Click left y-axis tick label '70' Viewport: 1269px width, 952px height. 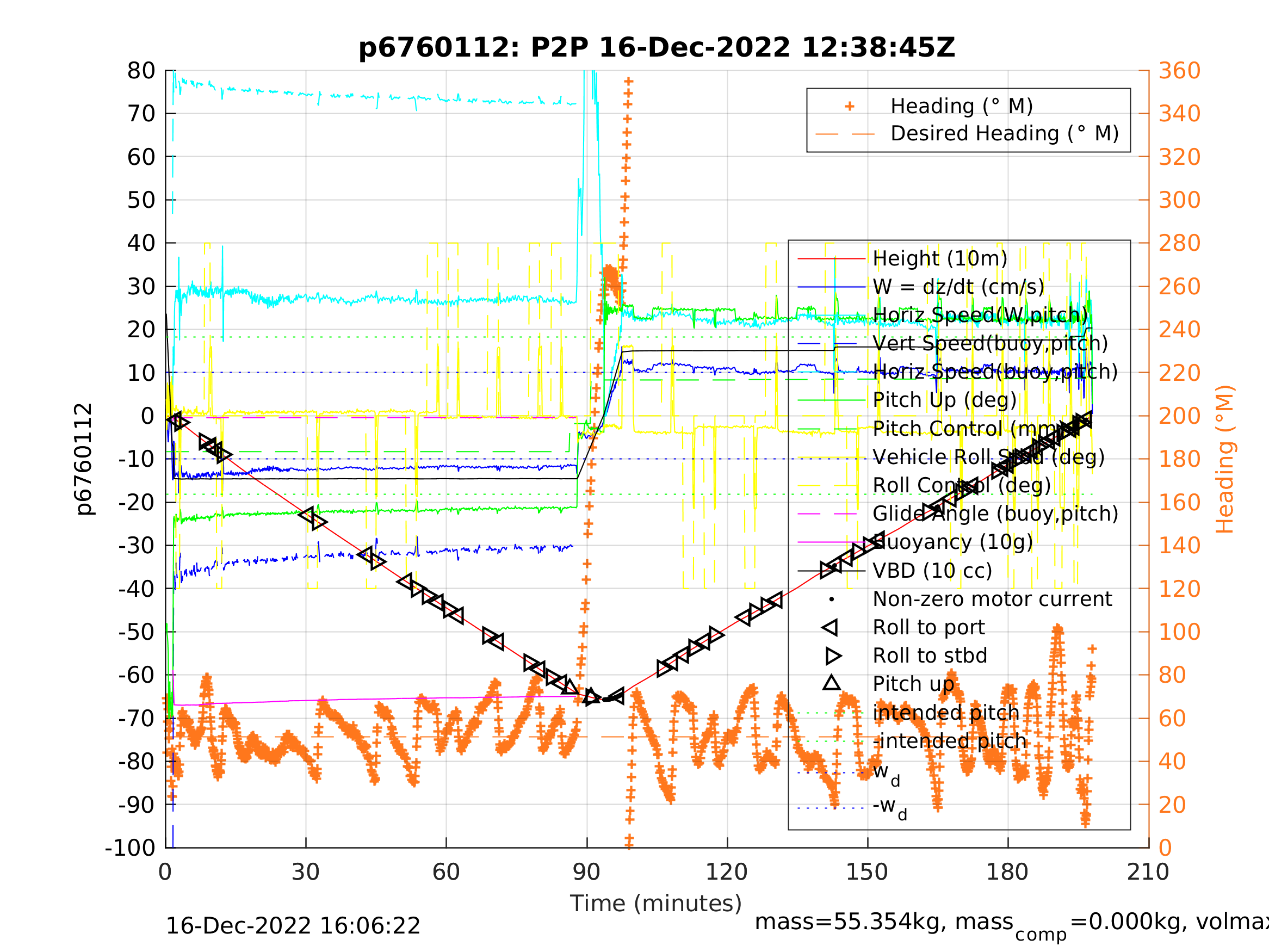(x=142, y=114)
